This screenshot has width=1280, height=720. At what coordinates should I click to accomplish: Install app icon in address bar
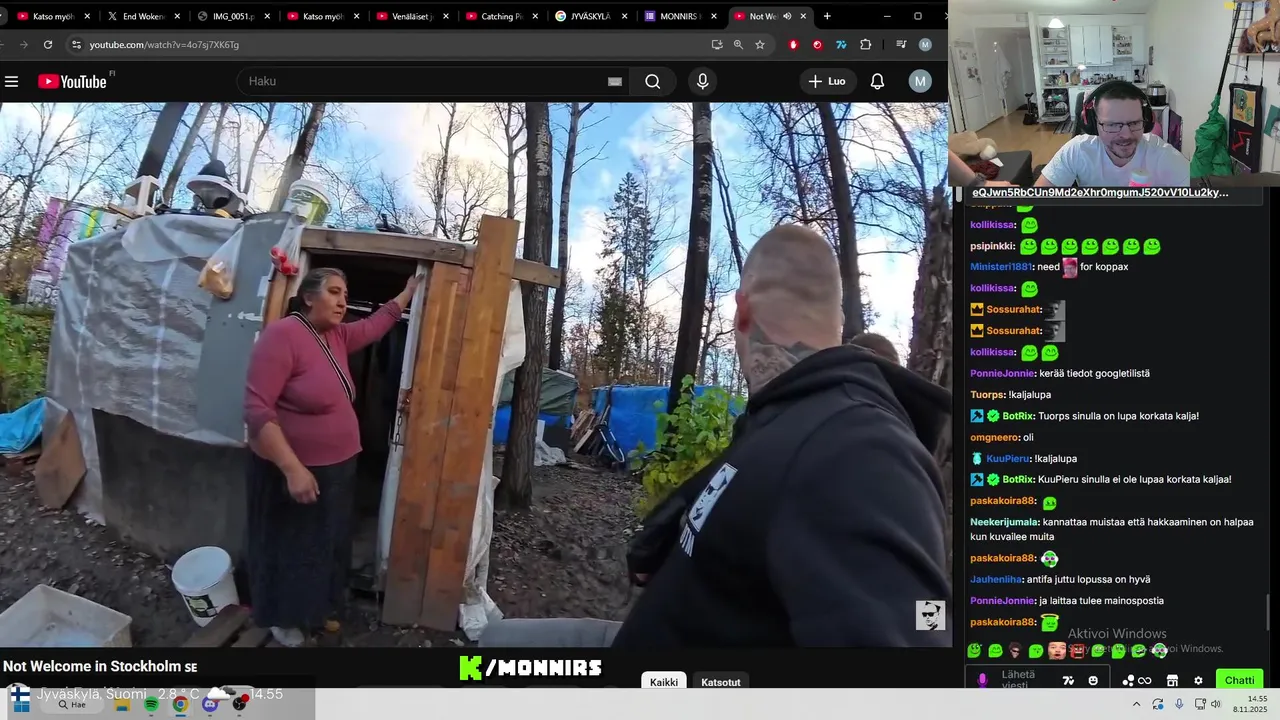(717, 44)
